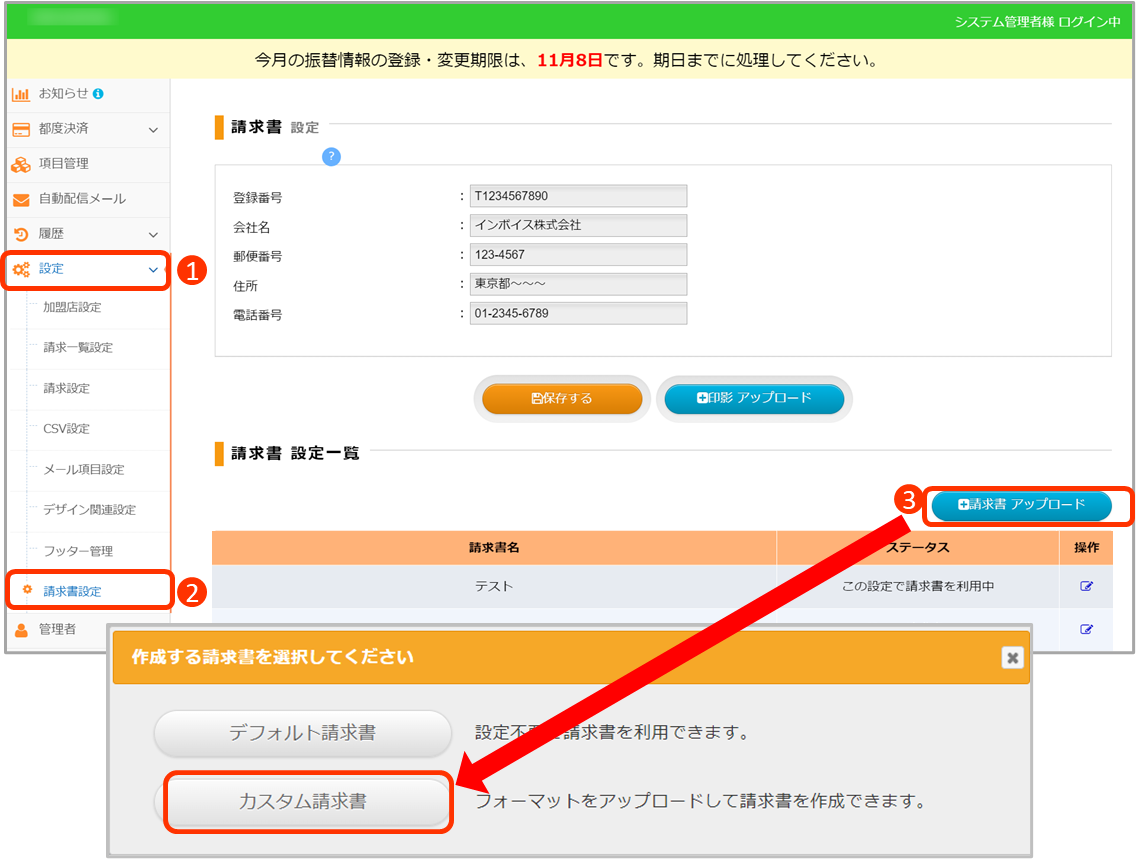Click the 請求書 アップロード button
This screenshot has width=1136, height=859.
point(1021,505)
